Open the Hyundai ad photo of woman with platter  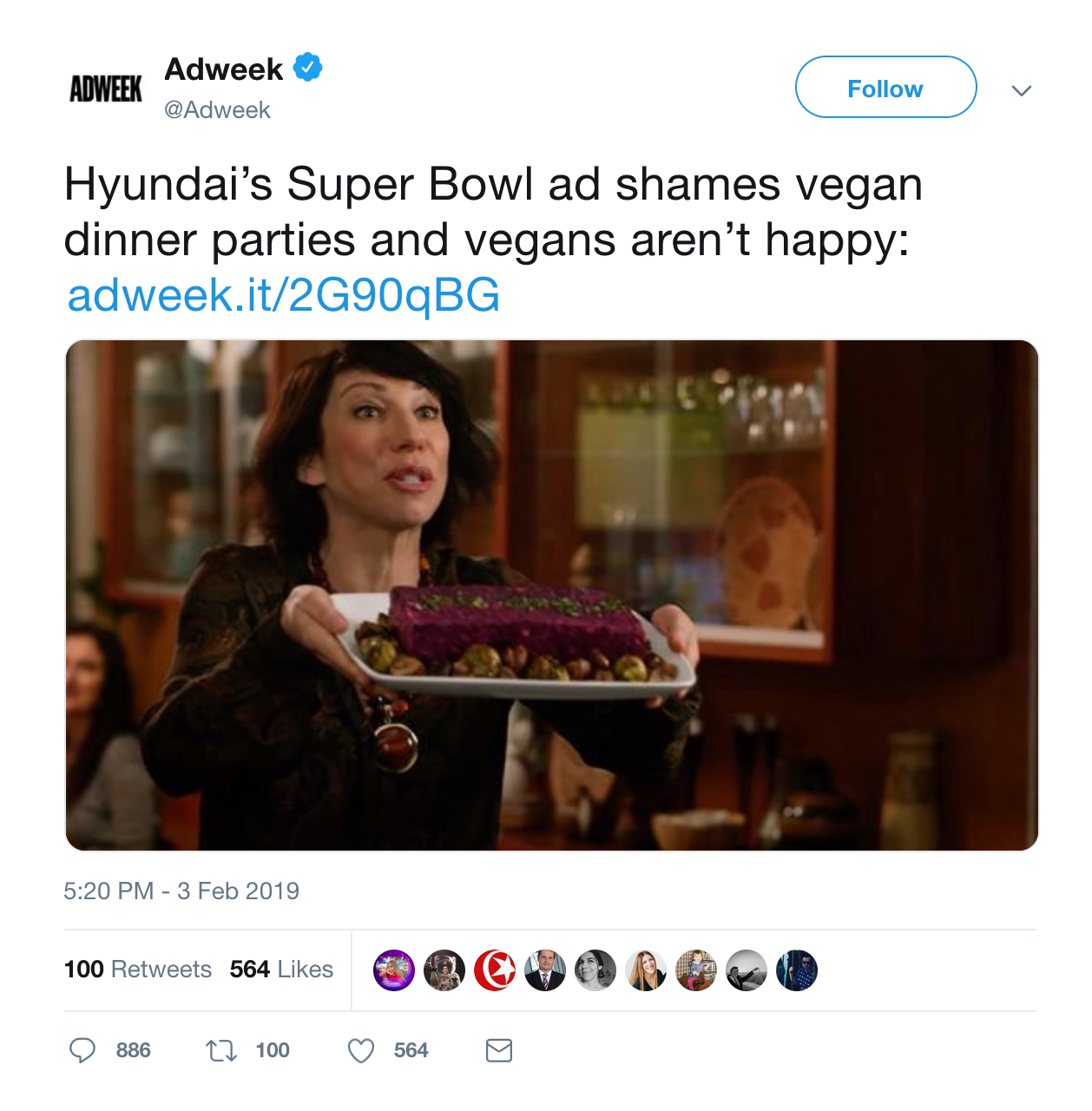point(552,595)
